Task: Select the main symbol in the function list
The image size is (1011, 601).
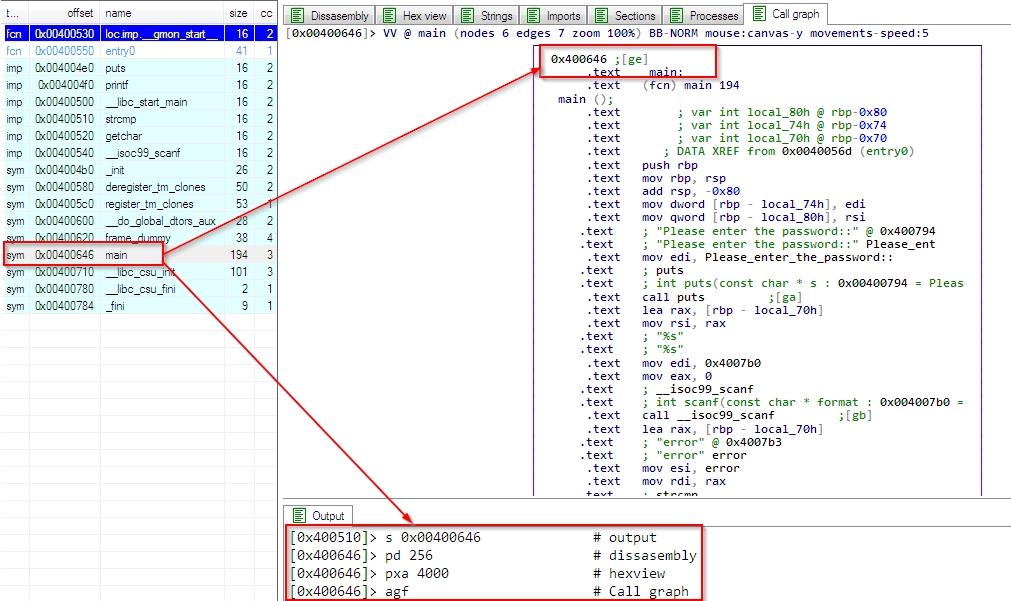Action: 139,255
